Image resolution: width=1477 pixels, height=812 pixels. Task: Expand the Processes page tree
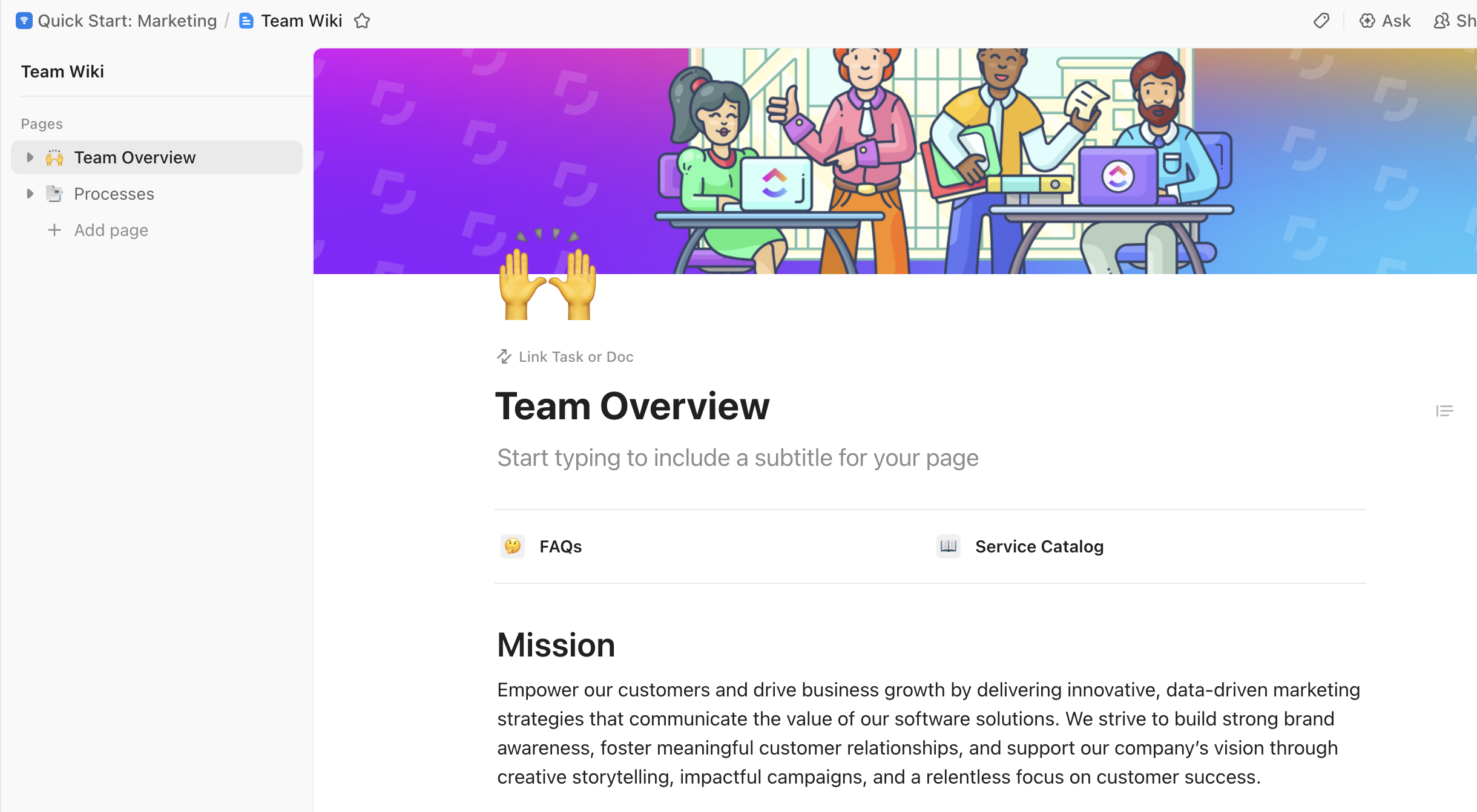tap(30, 193)
